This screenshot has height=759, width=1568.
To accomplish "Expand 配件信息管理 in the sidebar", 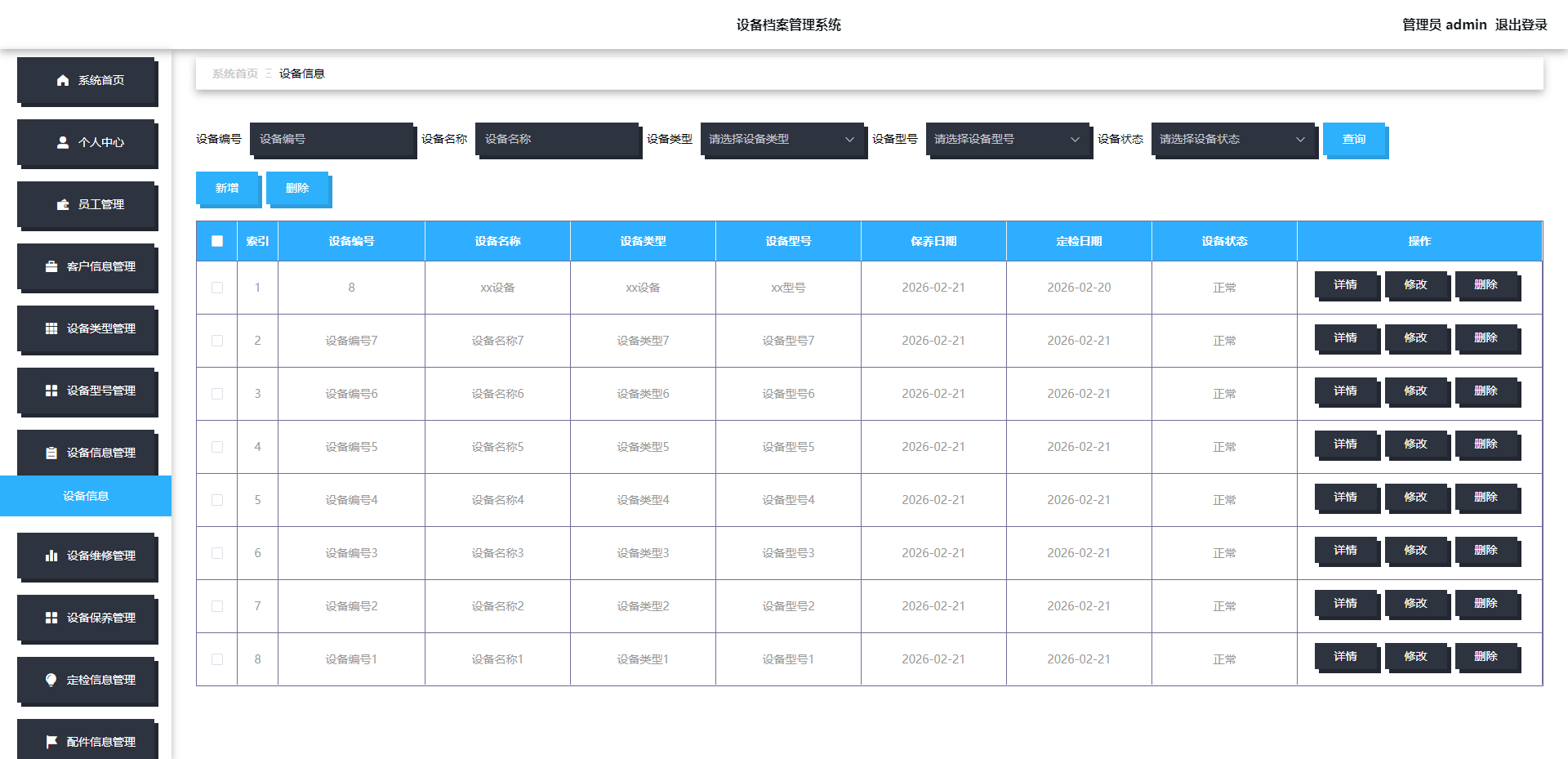I will pyautogui.click(x=87, y=739).
